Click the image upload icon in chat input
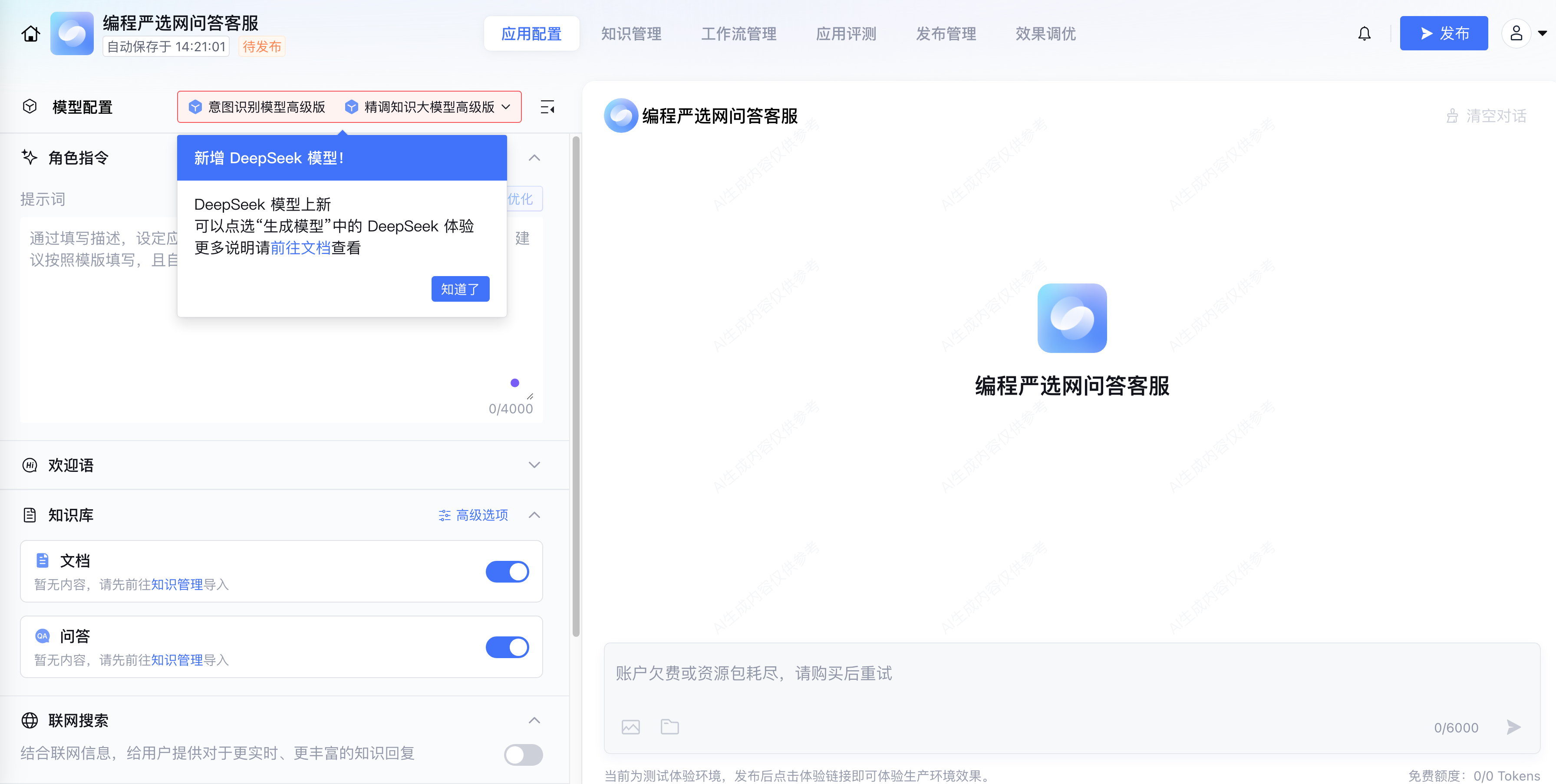The height and width of the screenshot is (784, 1556). (630, 727)
